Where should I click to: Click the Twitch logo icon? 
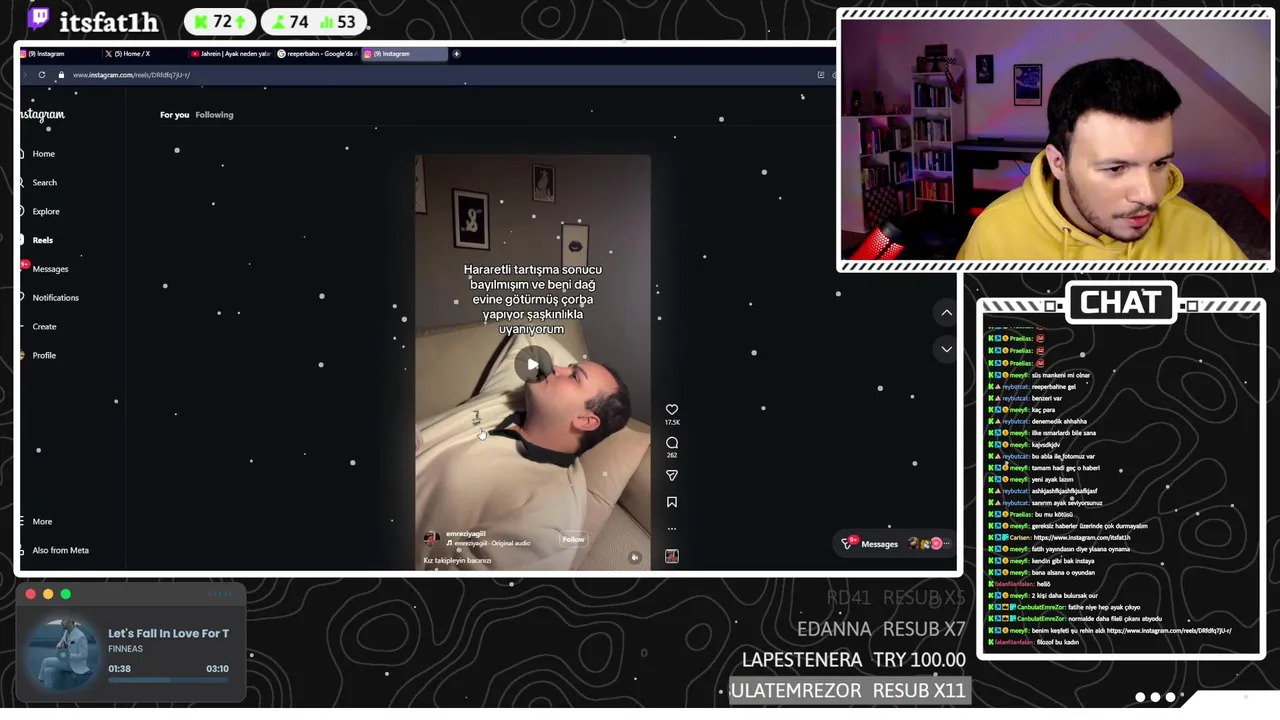(x=39, y=19)
